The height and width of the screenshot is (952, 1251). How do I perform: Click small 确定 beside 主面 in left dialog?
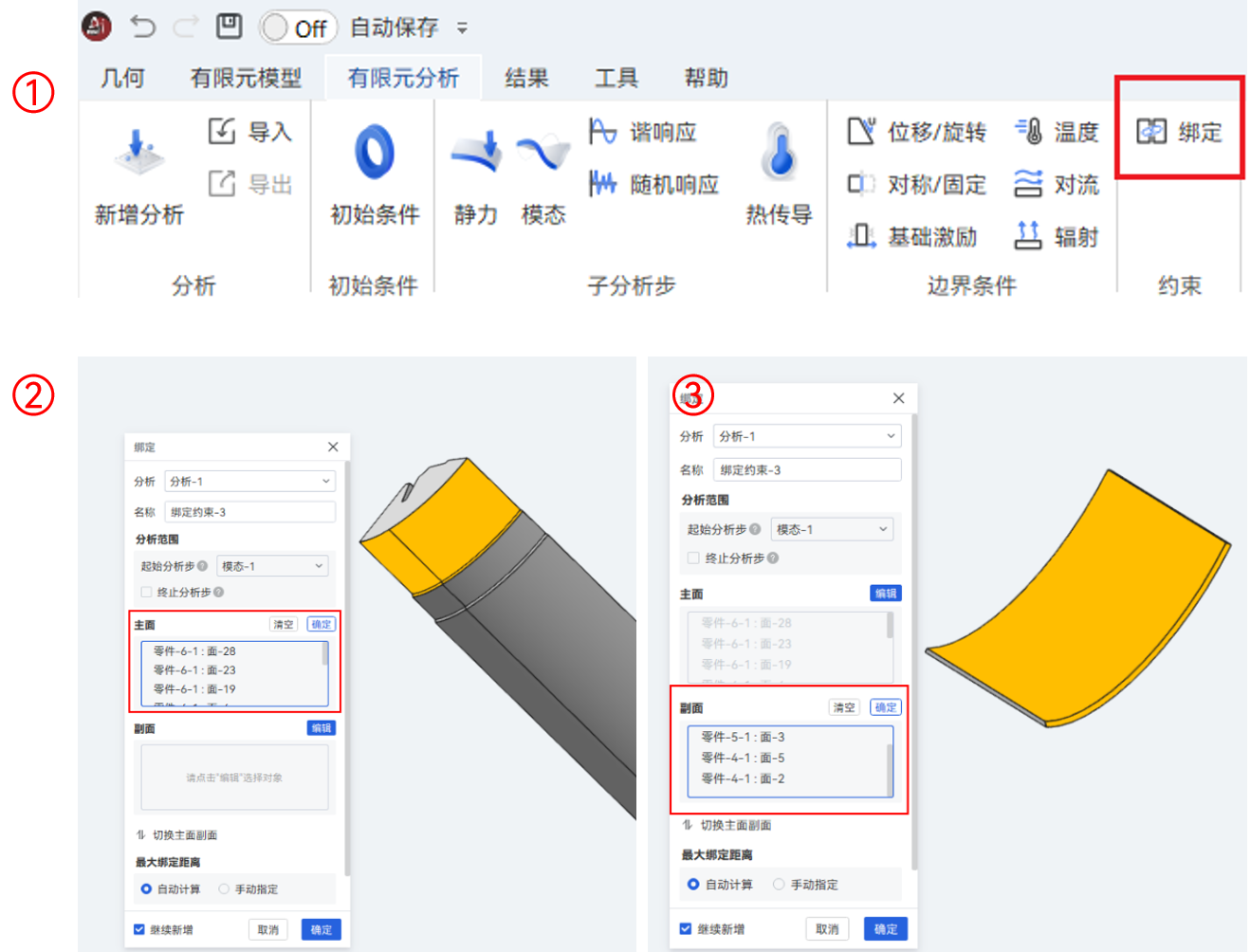point(322,624)
